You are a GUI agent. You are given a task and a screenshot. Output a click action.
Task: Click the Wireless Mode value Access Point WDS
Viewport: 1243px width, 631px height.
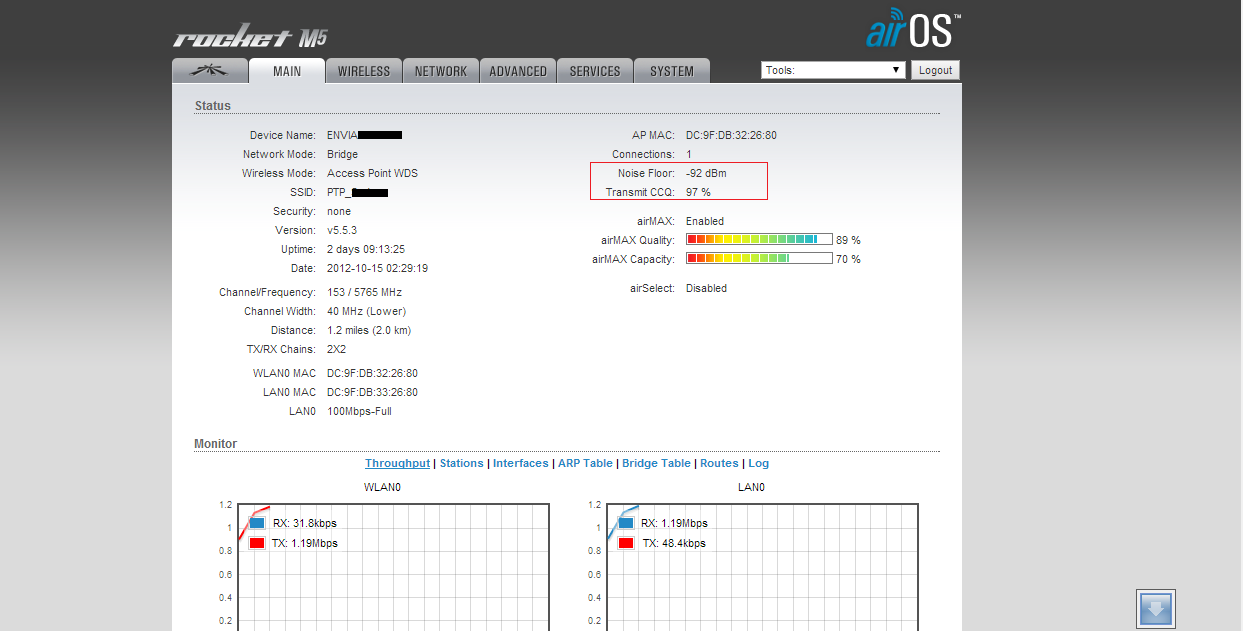tap(372, 173)
